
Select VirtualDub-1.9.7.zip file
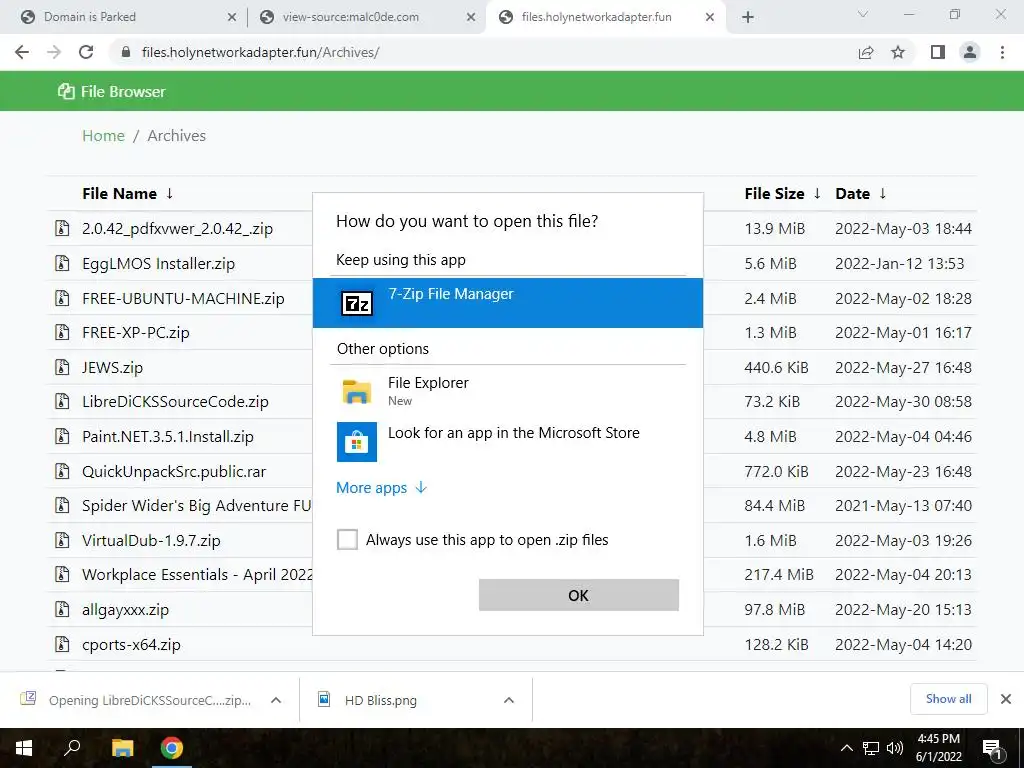coord(151,540)
